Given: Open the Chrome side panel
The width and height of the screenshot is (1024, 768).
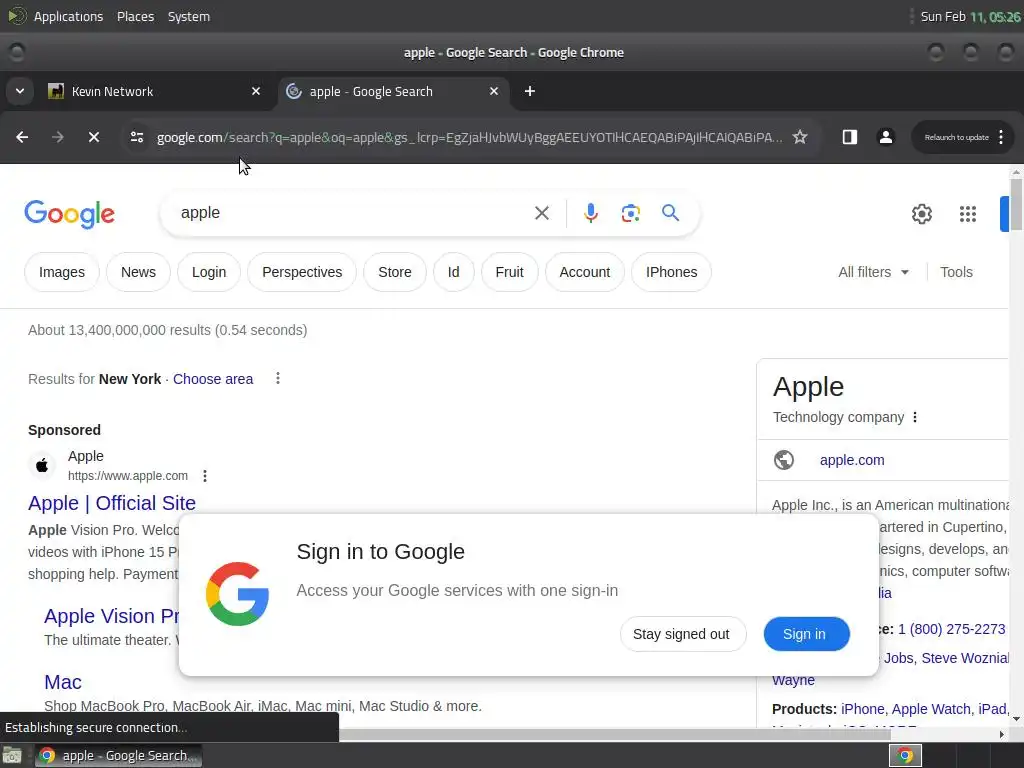Looking at the screenshot, I should point(849,137).
